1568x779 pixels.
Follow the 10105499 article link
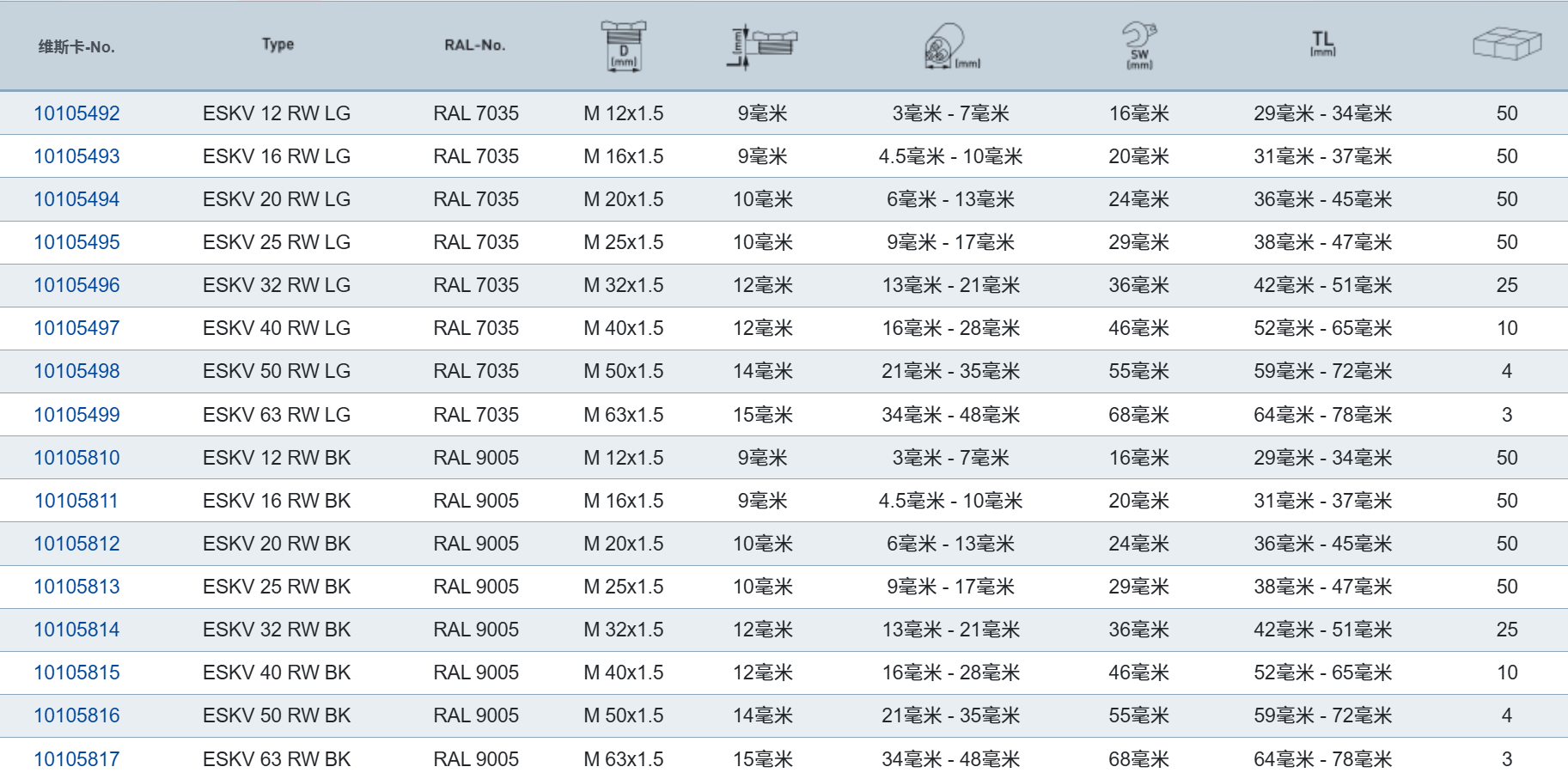click(76, 415)
